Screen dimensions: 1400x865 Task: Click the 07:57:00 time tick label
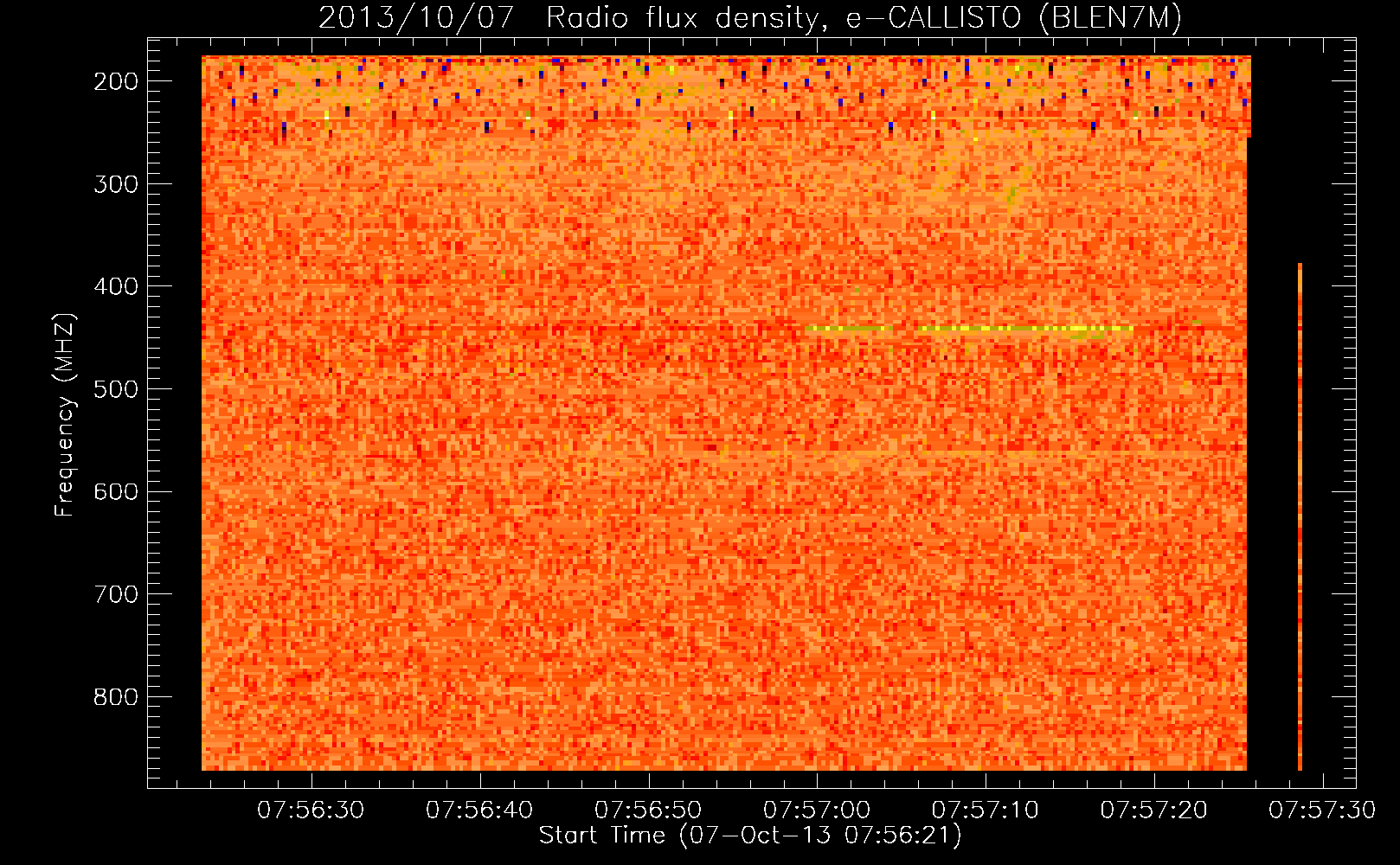click(817, 811)
